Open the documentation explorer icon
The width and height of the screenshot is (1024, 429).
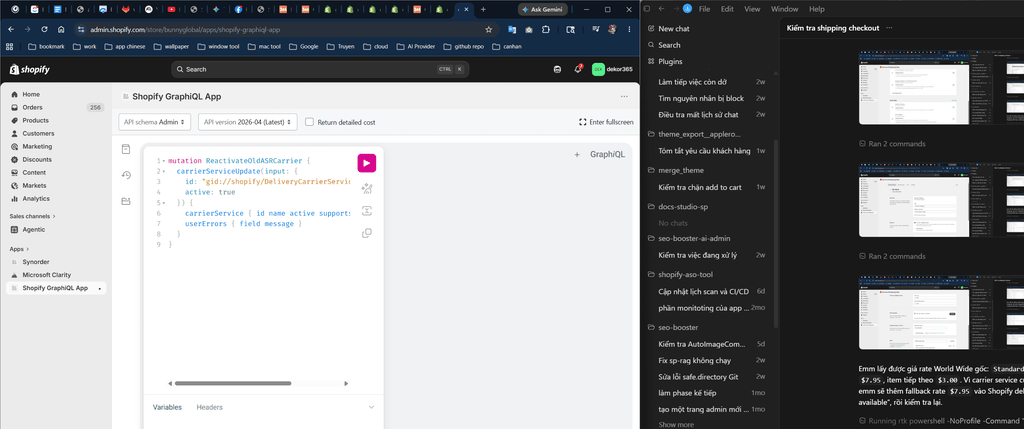[126, 150]
